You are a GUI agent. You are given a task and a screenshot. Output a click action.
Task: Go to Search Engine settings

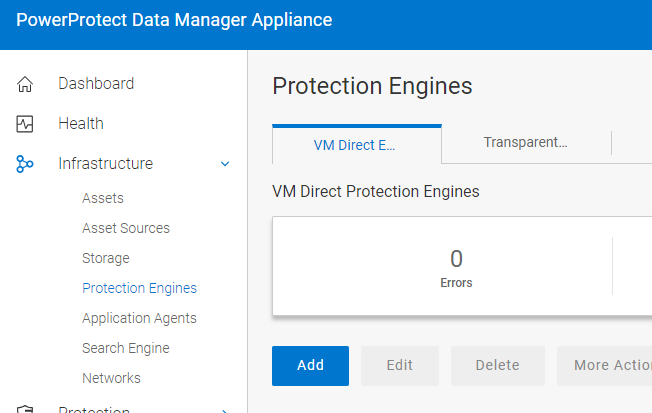pyautogui.click(x=126, y=348)
